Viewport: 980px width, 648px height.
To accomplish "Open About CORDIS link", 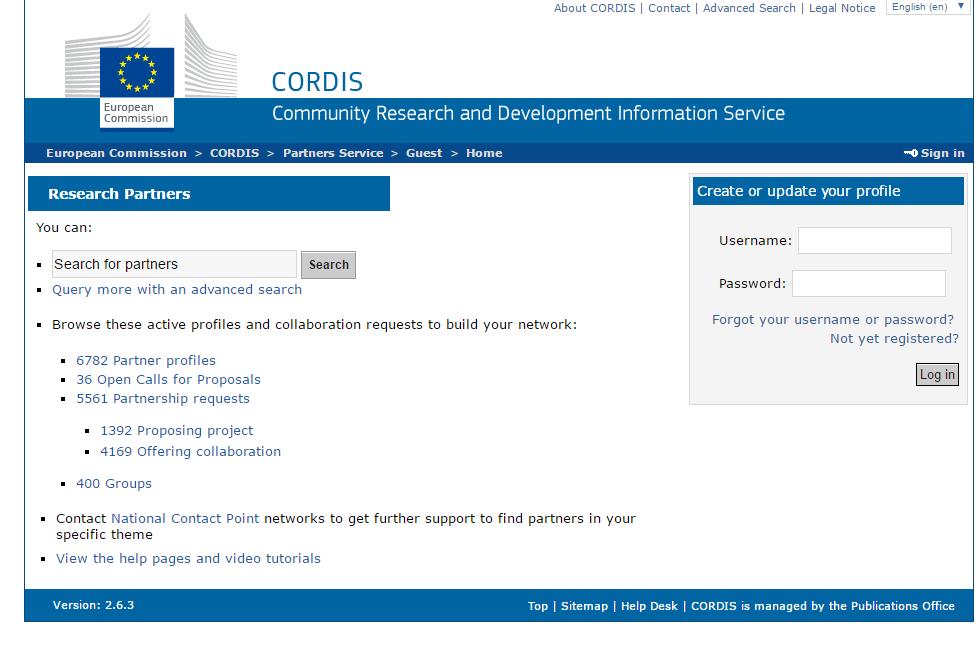I will click(x=594, y=8).
